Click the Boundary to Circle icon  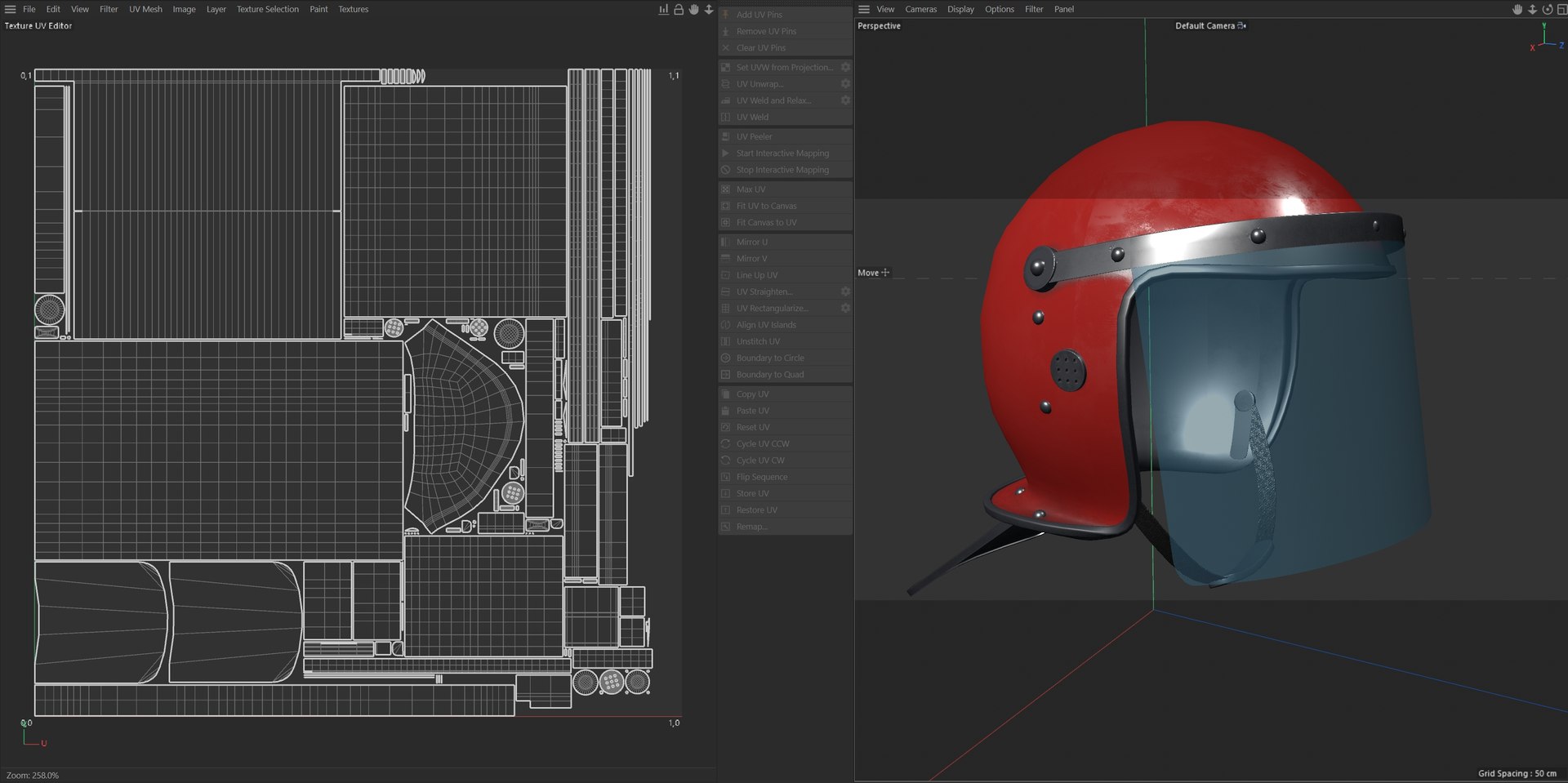[x=725, y=358]
